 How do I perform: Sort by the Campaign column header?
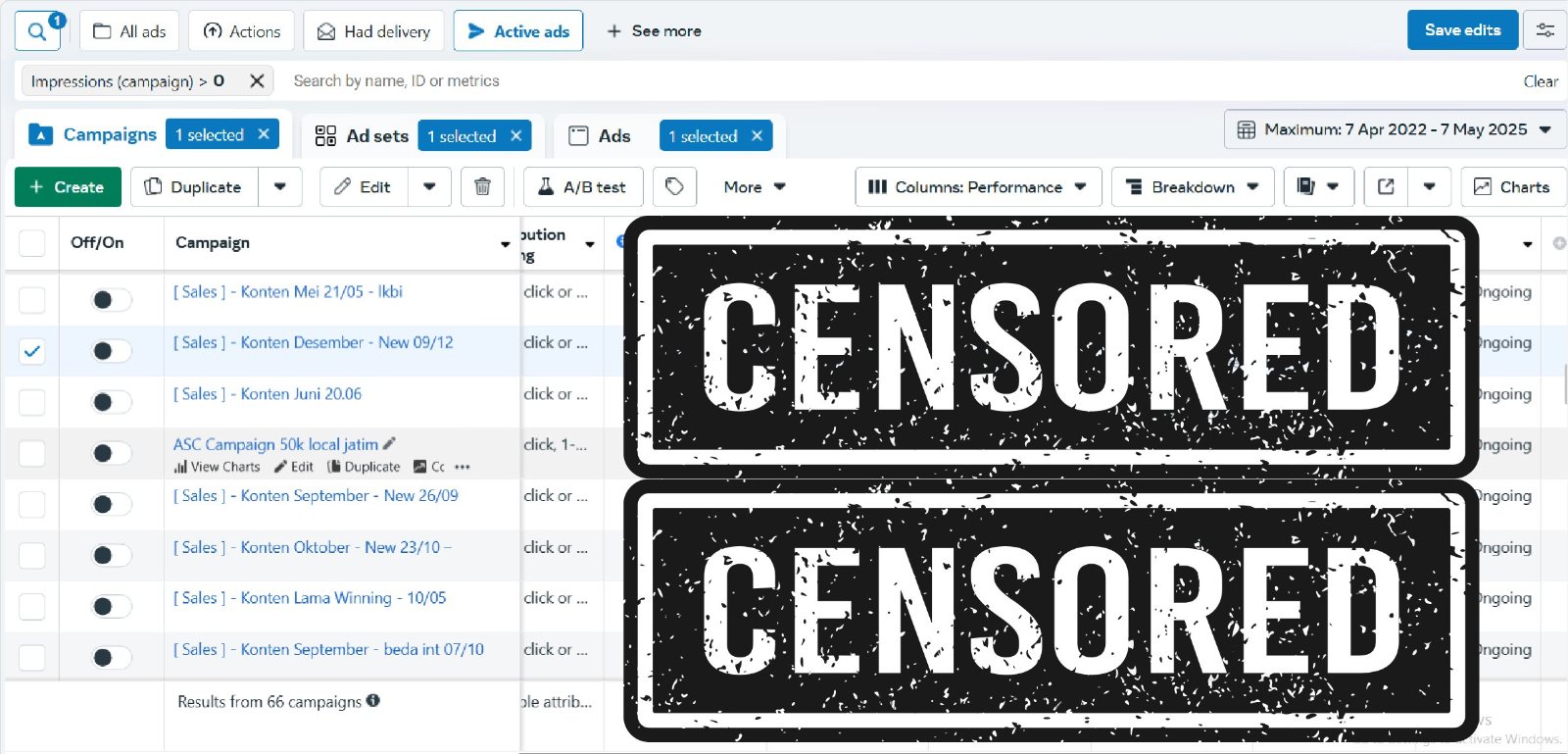(213, 243)
